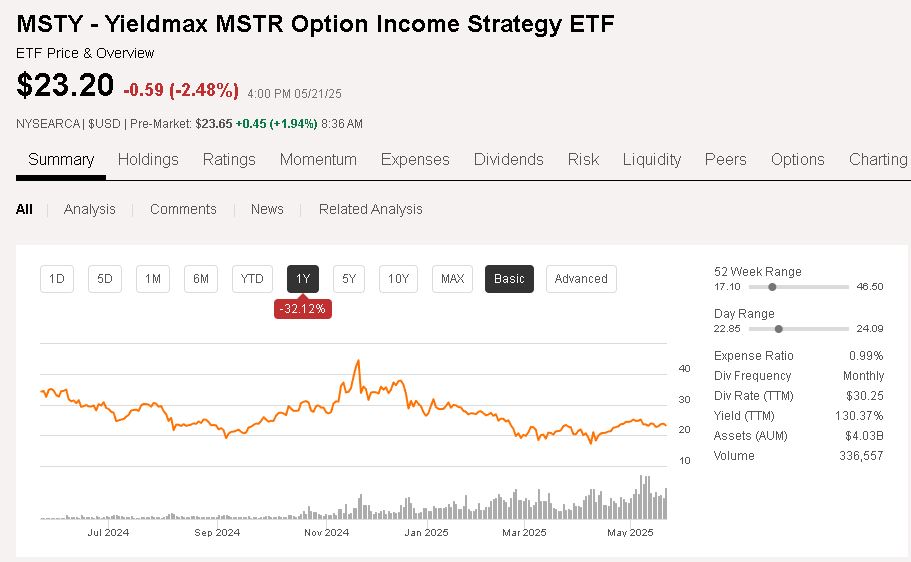
Task: Click the Jul 2024 axis label
Action: [108, 532]
